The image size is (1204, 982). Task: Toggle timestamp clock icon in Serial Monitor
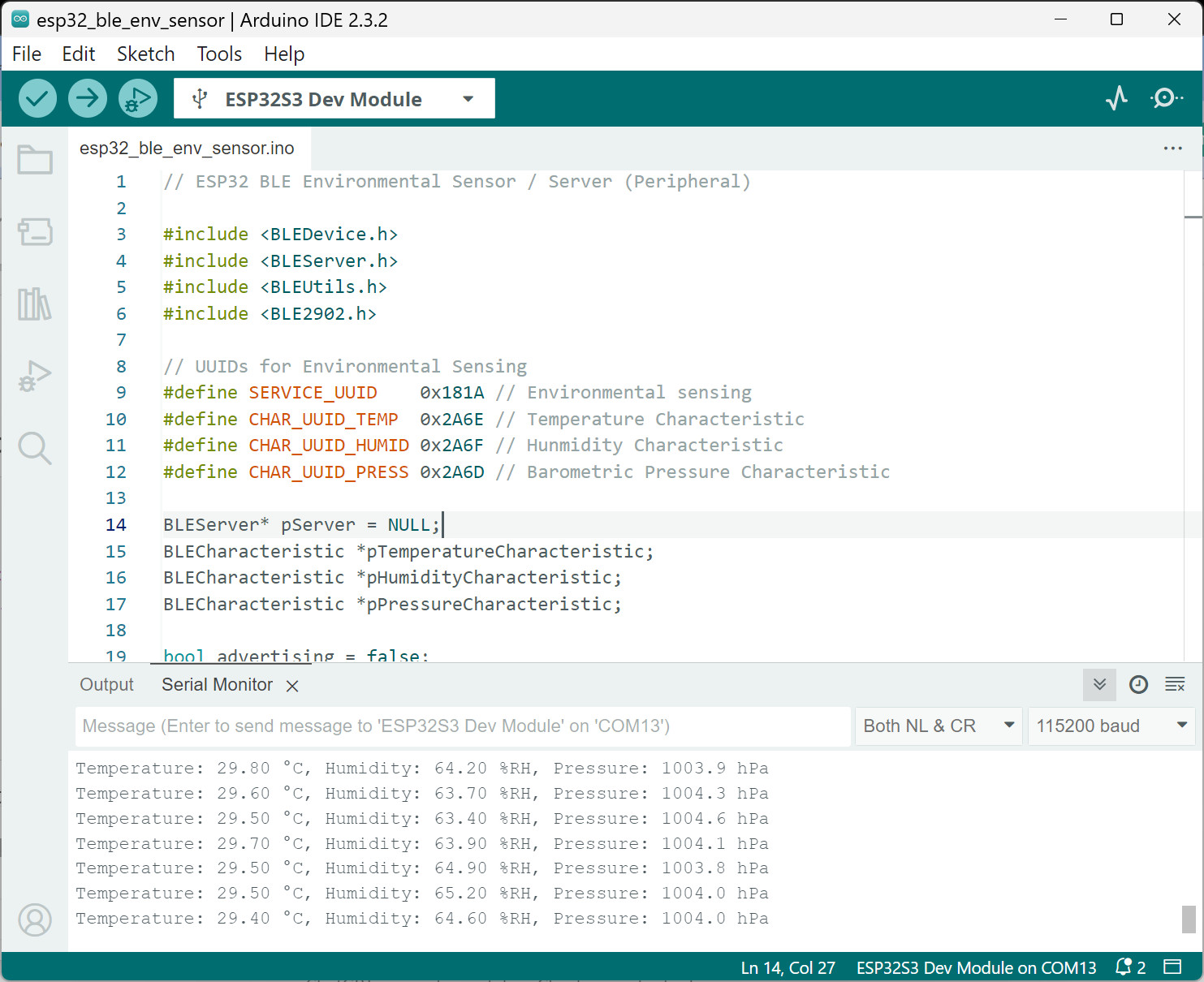coord(1138,685)
